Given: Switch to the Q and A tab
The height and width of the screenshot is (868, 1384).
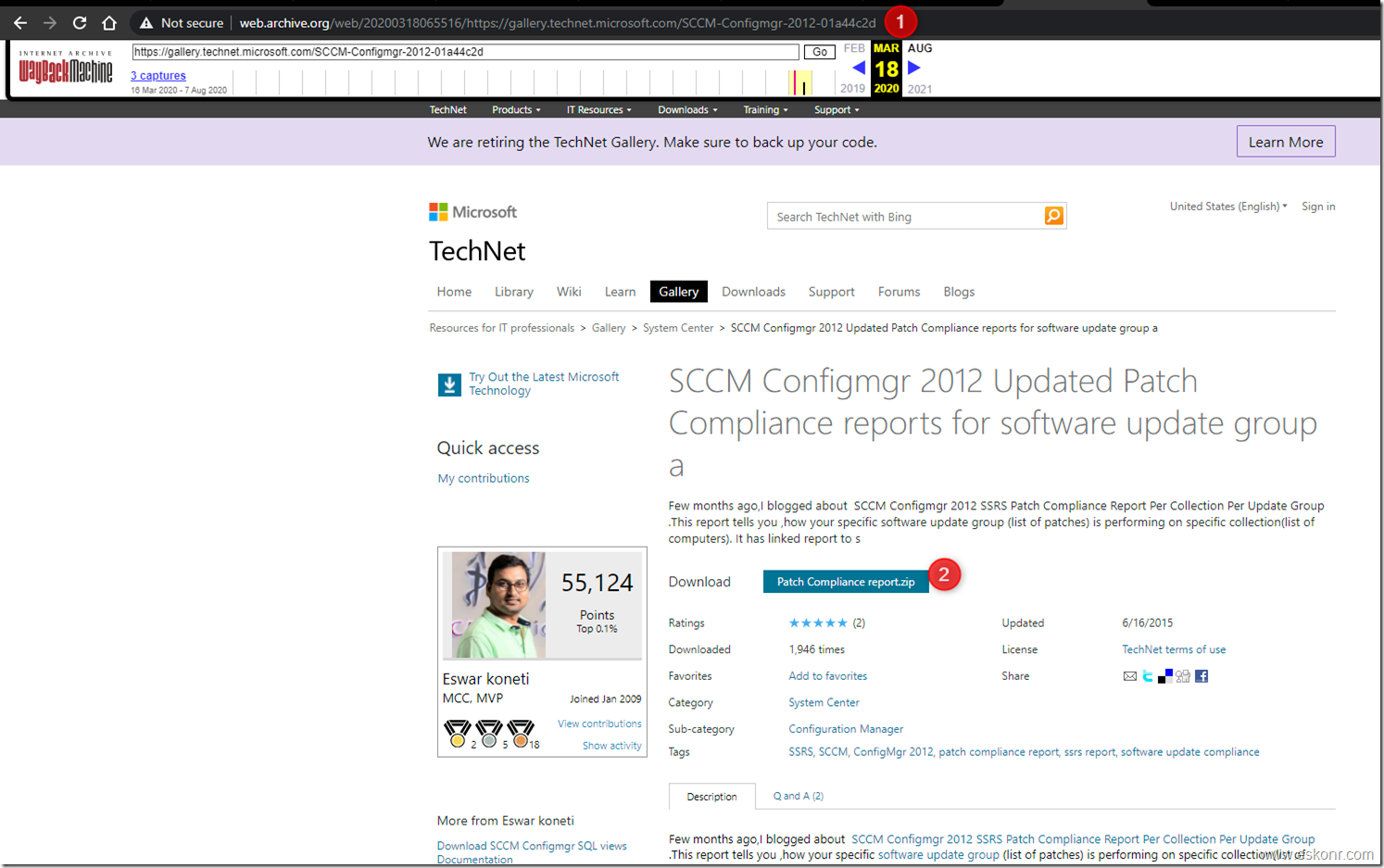Looking at the screenshot, I should tap(798, 796).
